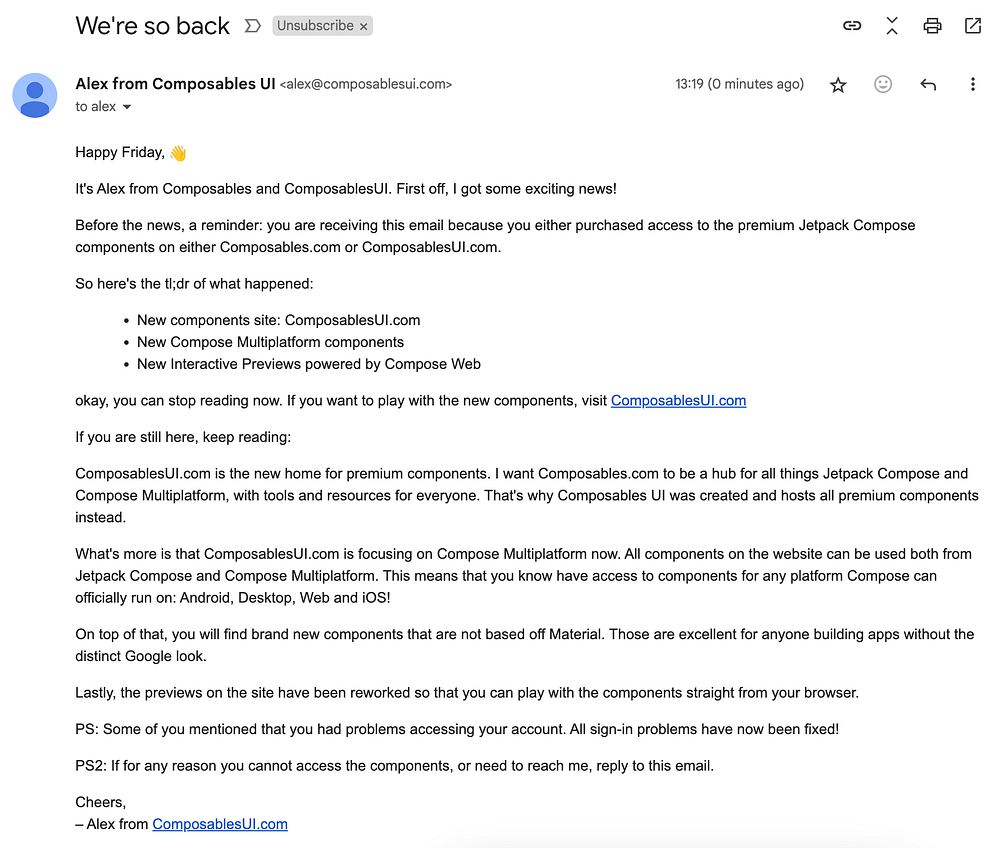Open the three-dot More options menu

(x=972, y=85)
